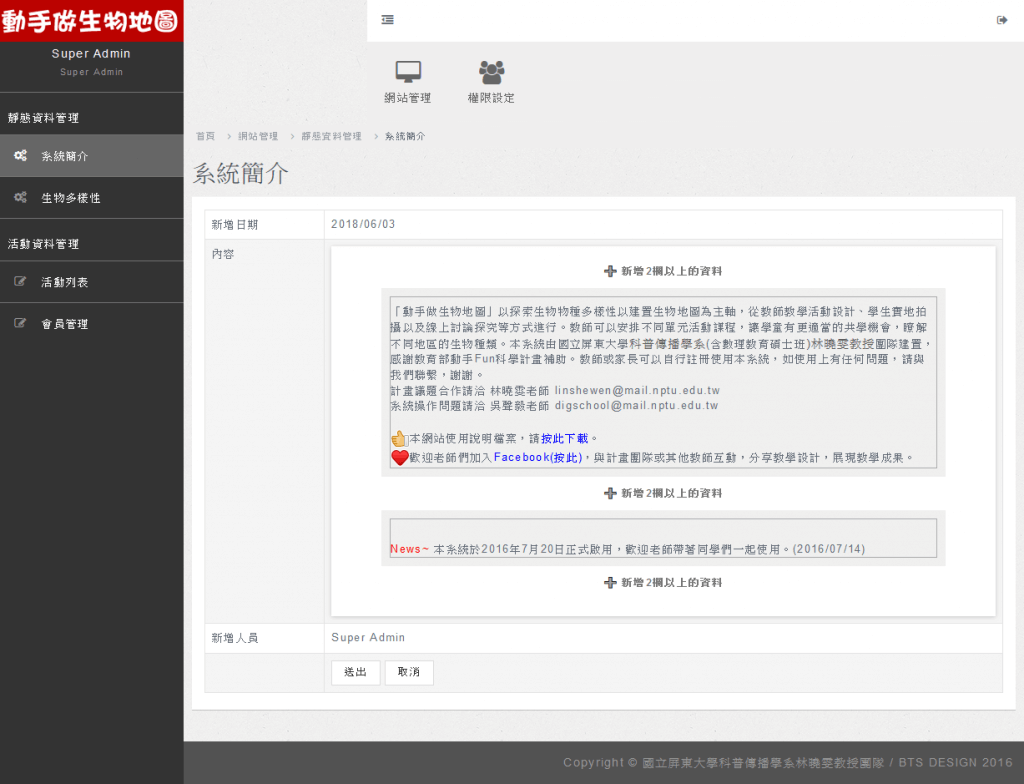Click 靜態資料管理 breadcrumb link
The width and height of the screenshot is (1024, 784).
point(331,136)
